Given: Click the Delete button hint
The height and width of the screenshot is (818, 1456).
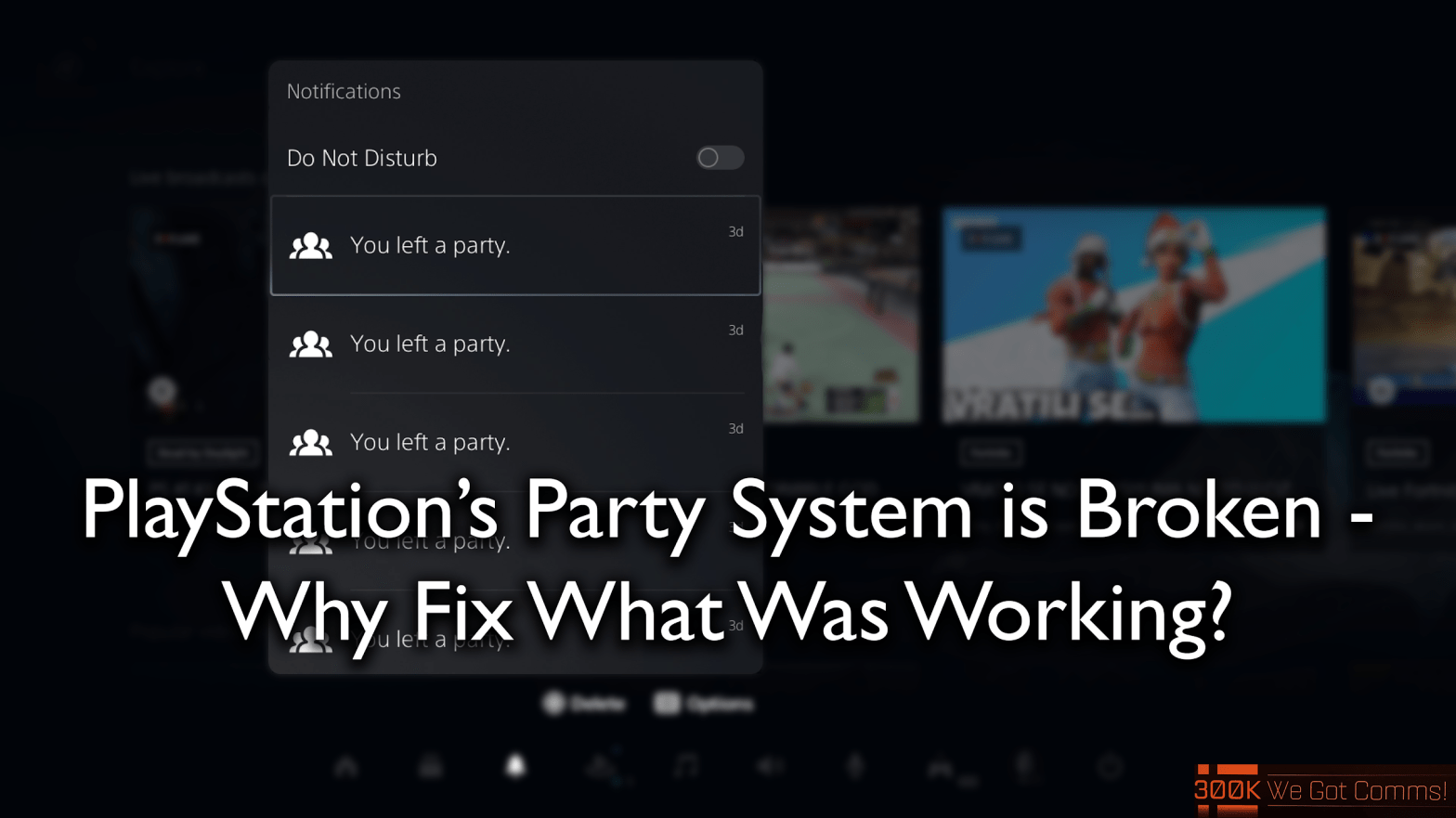Looking at the screenshot, I should pos(584,704).
